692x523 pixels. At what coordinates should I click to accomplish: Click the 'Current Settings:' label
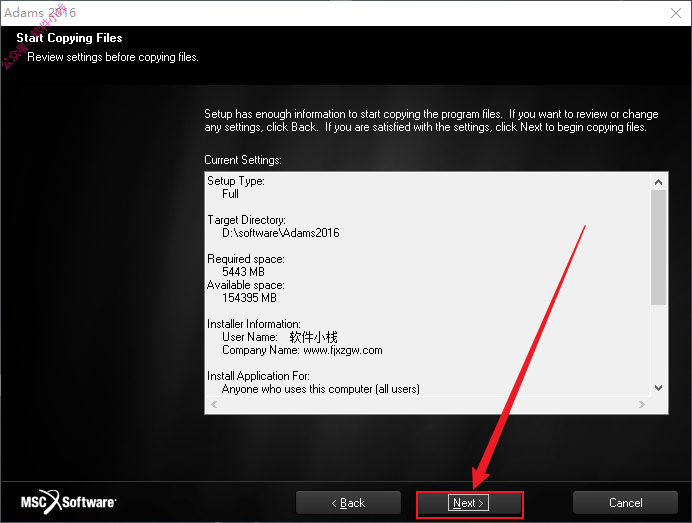pos(243,160)
